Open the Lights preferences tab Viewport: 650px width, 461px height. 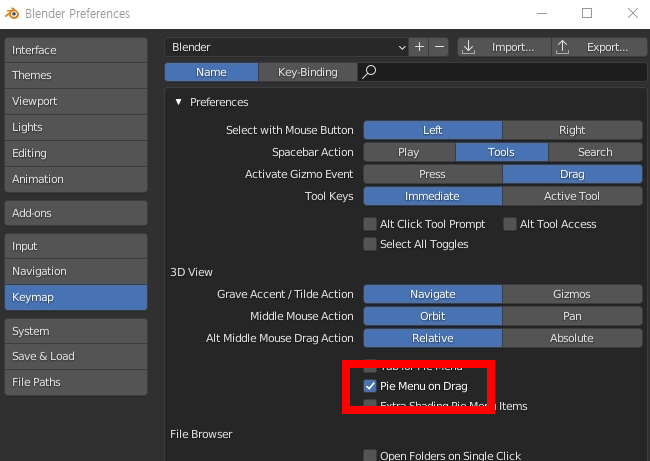pos(76,127)
